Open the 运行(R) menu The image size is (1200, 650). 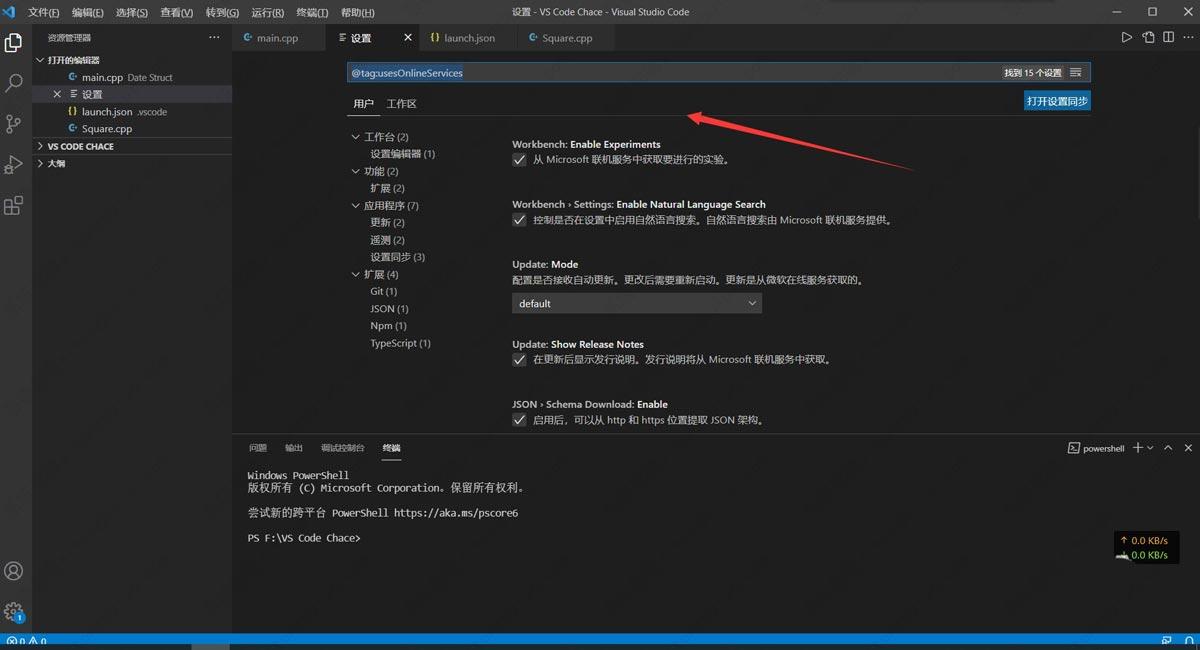[268, 13]
